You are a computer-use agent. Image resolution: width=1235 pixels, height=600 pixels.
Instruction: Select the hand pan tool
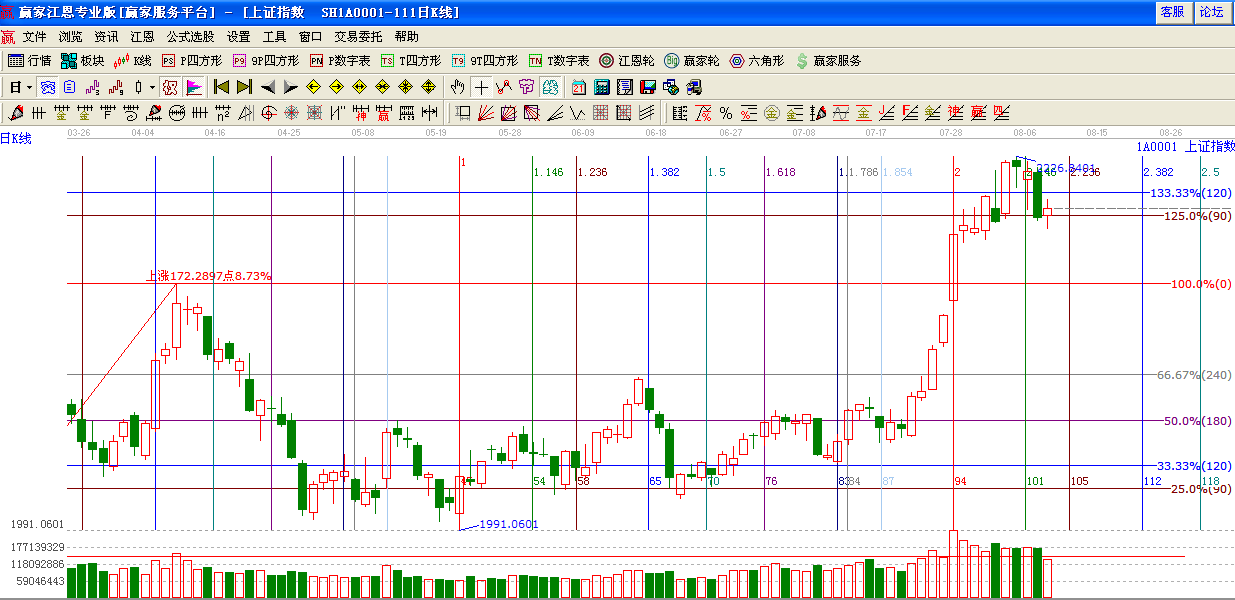point(458,87)
